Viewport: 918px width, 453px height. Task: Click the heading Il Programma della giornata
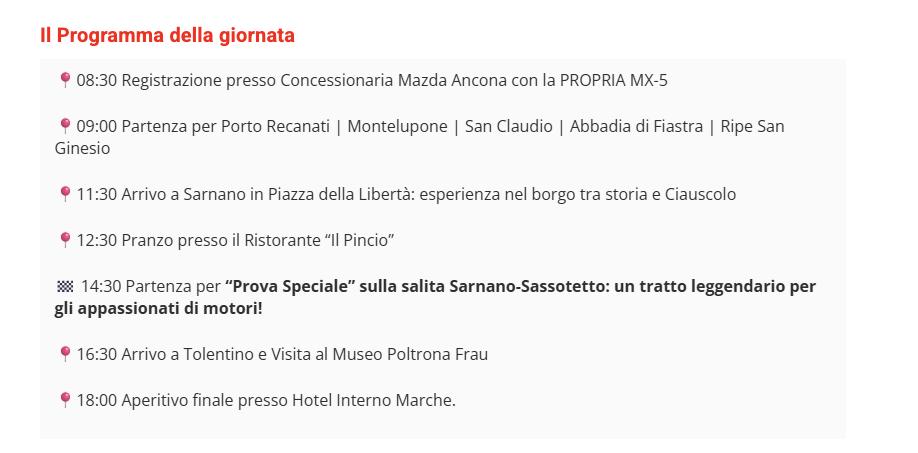(x=167, y=35)
